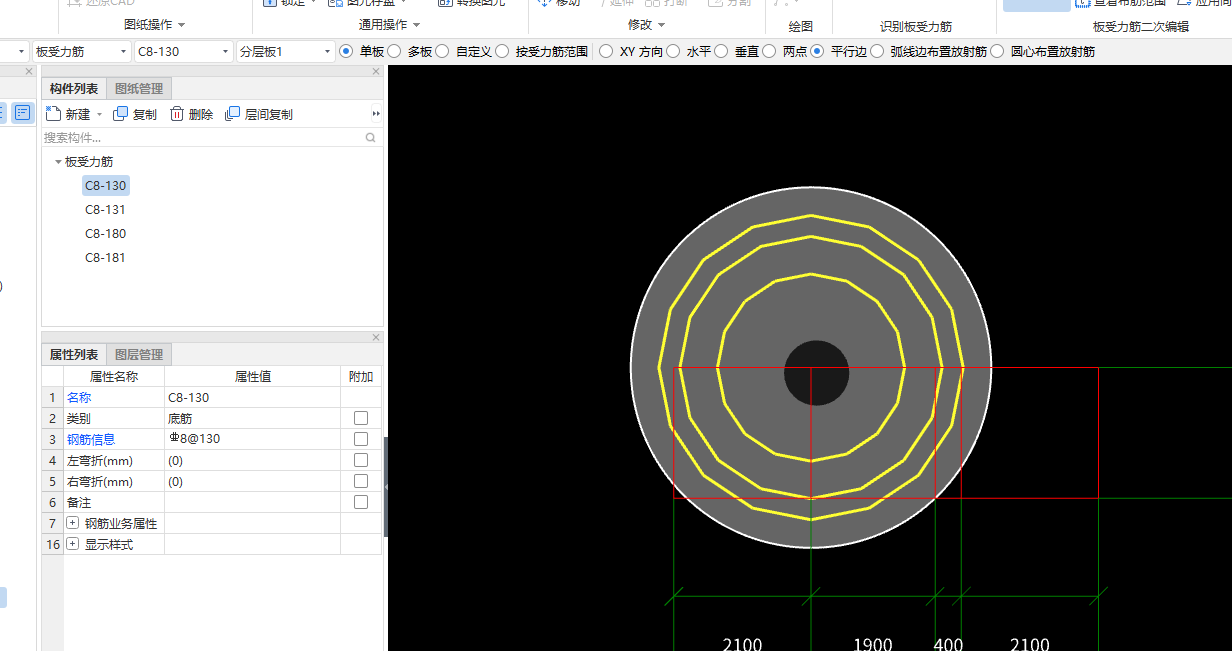Collapse the 板受力筋 tree node

(58, 162)
